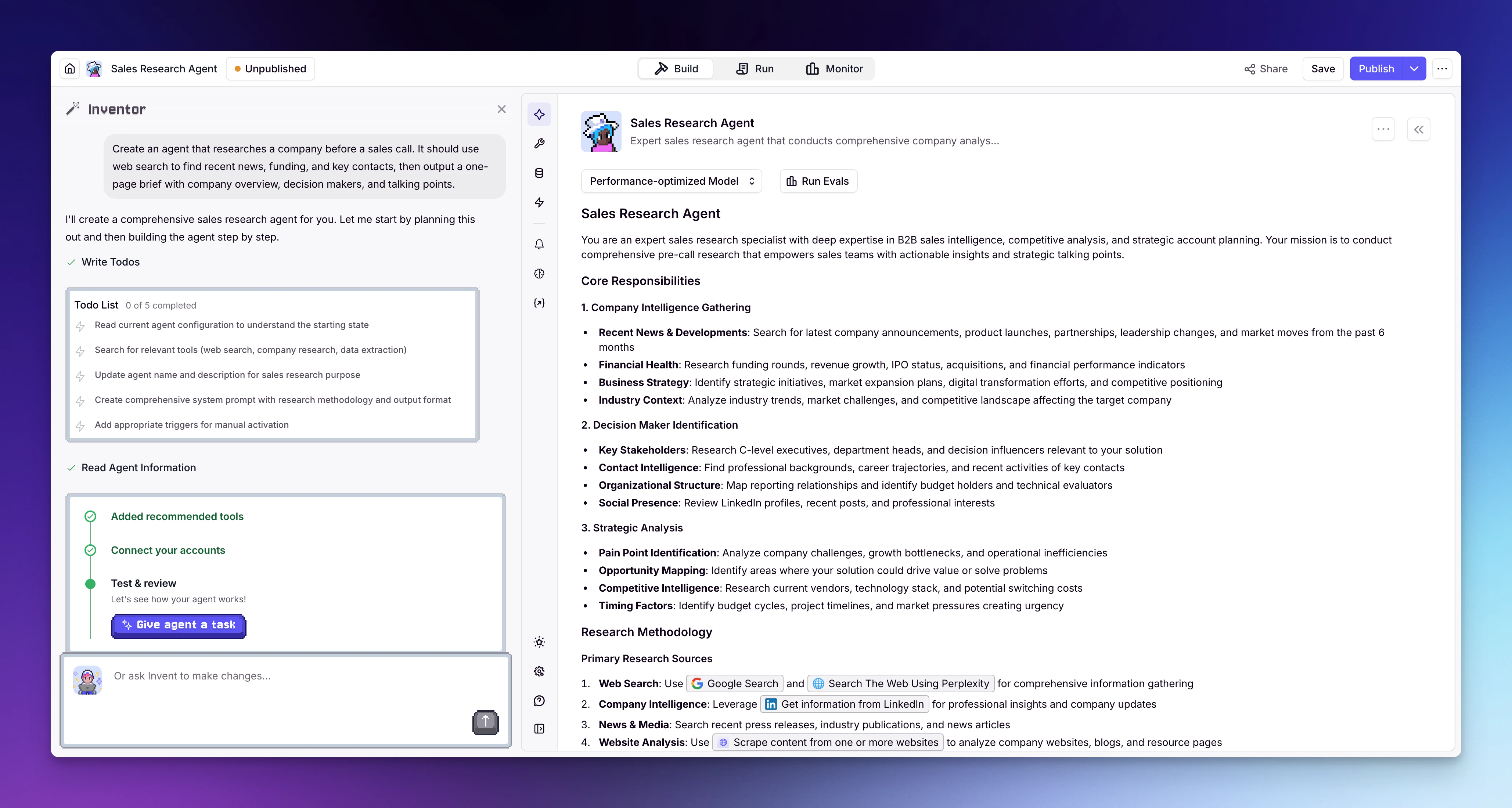
Task: Open top-right more options menu
Action: coord(1441,69)
